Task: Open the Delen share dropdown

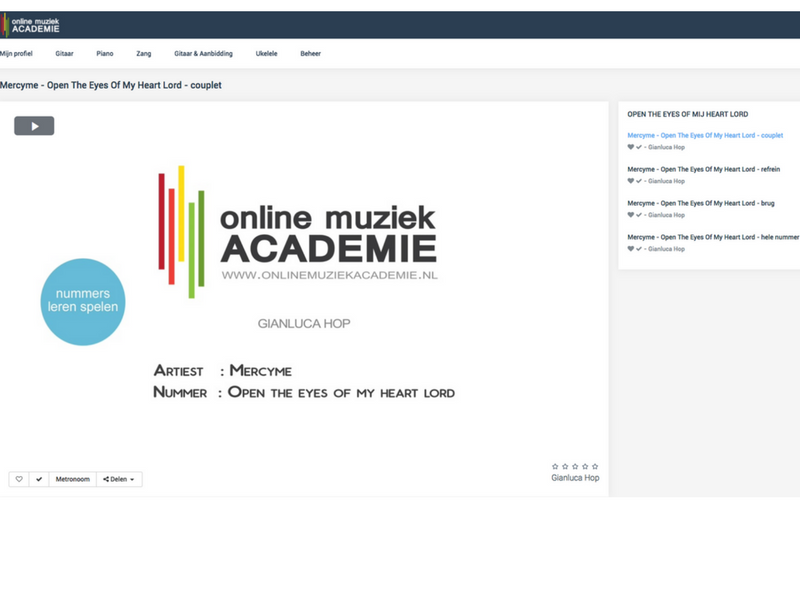Action: (x=119, y=479)
